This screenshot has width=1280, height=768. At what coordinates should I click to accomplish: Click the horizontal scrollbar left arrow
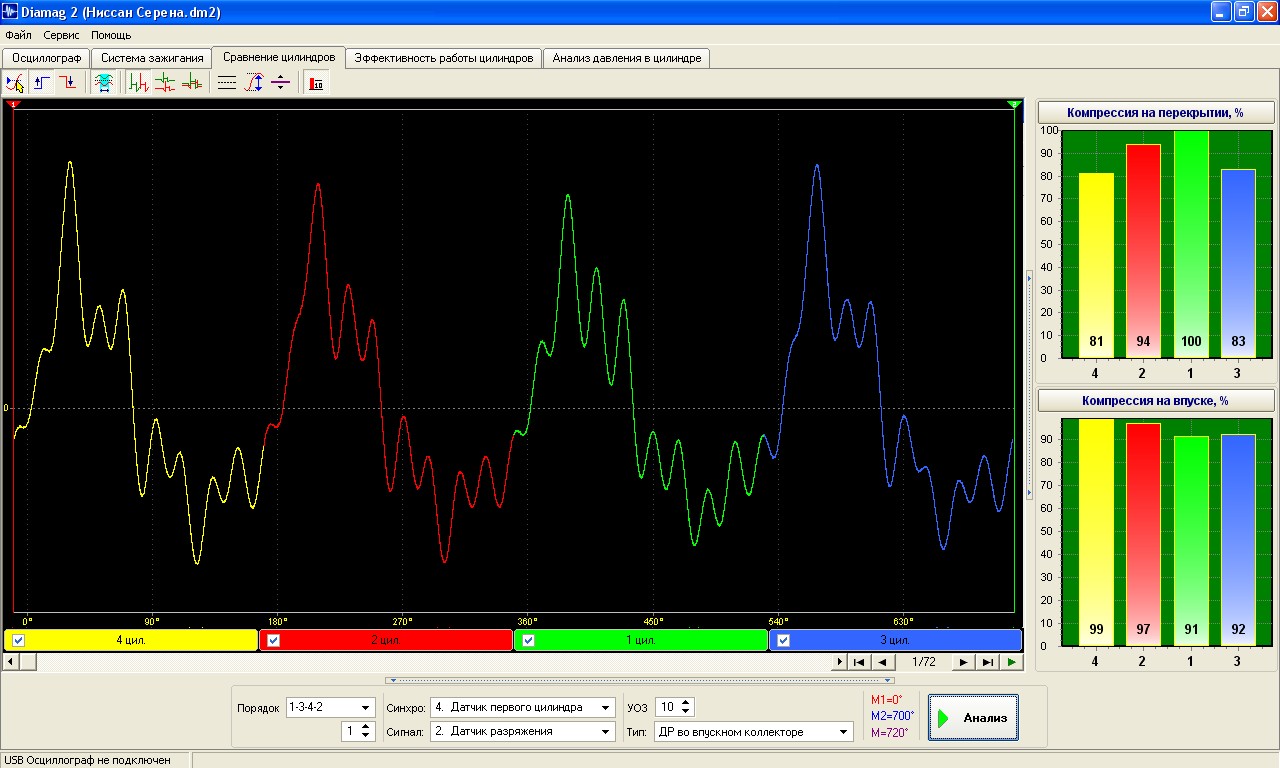(12, 662)
